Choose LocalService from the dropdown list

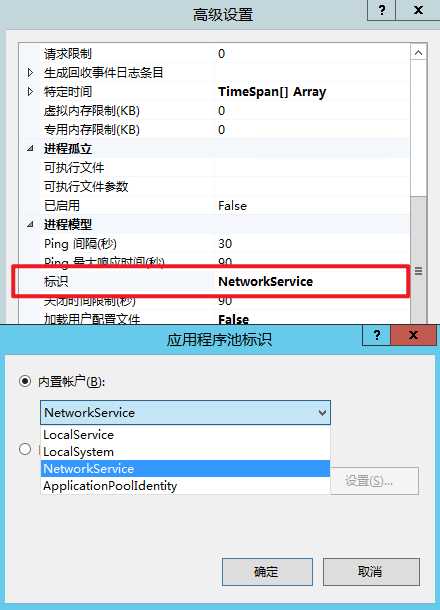pyautogui.click(x=185, y=435)
